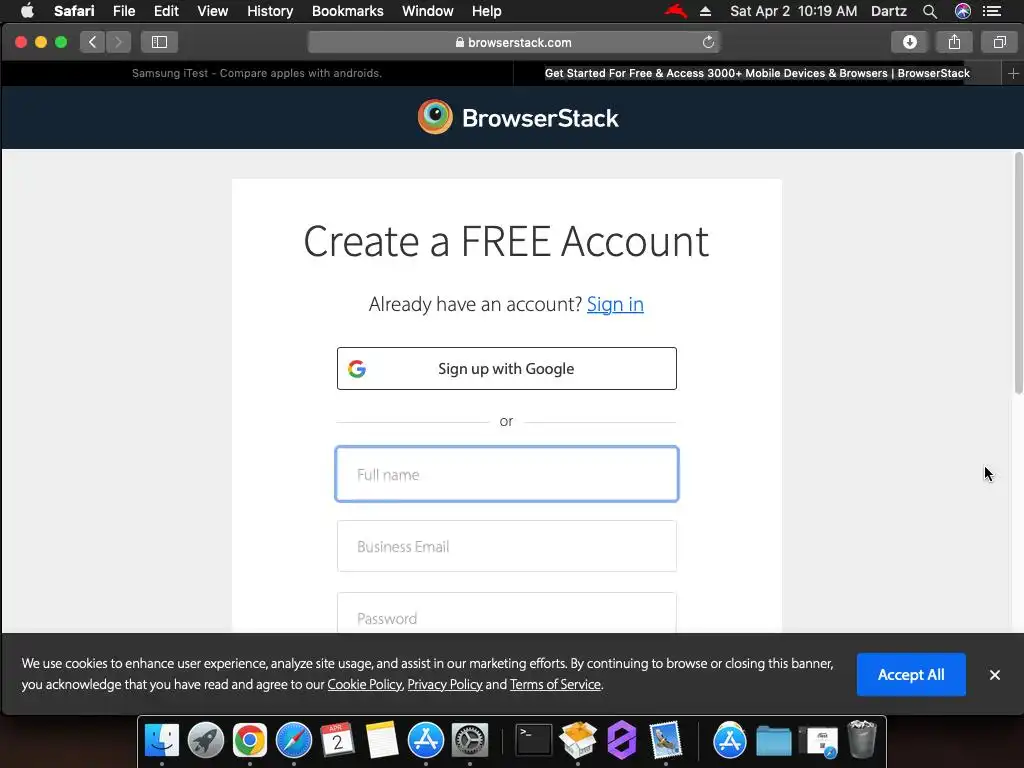The height and width of the screenshot is (768, 1024).
Task: Click the page vertical scrollbar
Action: pos(1018,273)
